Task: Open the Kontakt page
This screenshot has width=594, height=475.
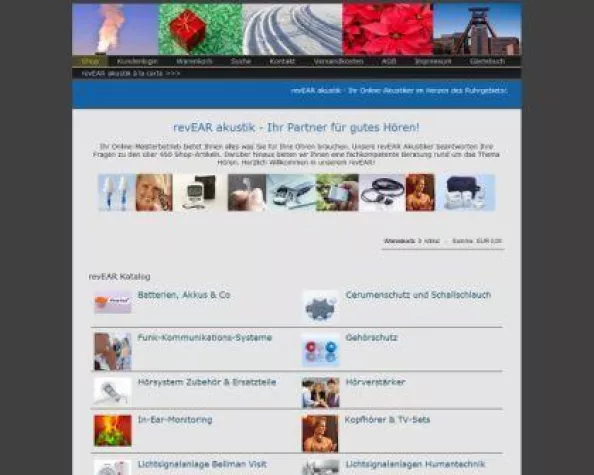Action: tap(282, 61)
